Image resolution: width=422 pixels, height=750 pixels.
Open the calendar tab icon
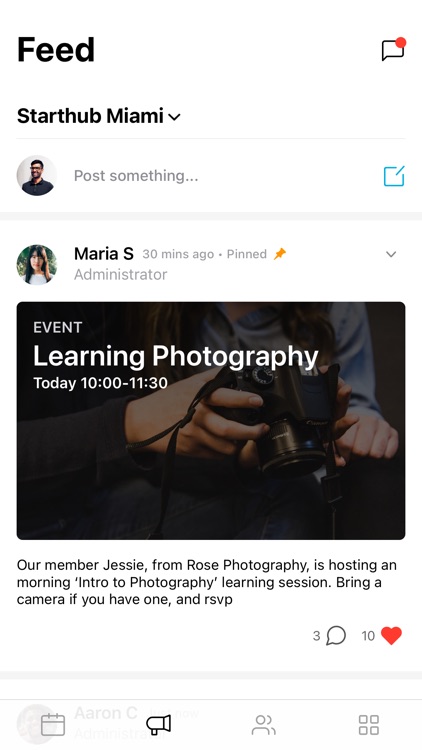[53, 724]
